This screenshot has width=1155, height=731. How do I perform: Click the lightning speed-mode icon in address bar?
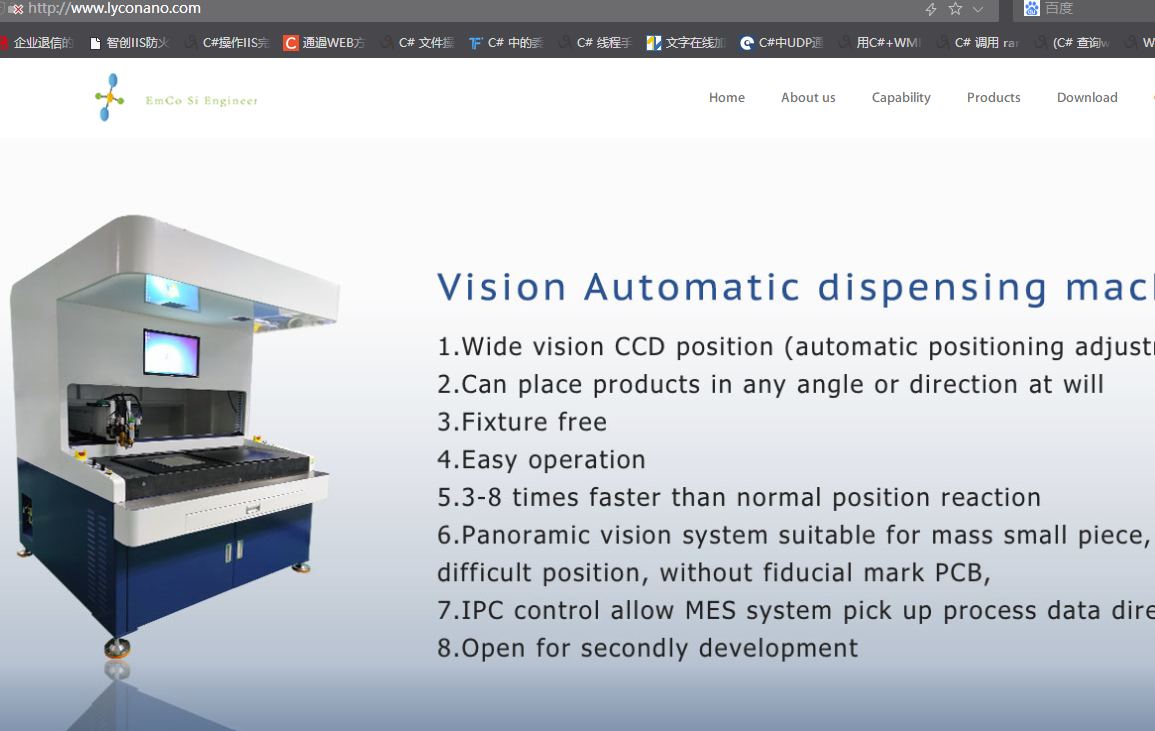tap(931, 9)
